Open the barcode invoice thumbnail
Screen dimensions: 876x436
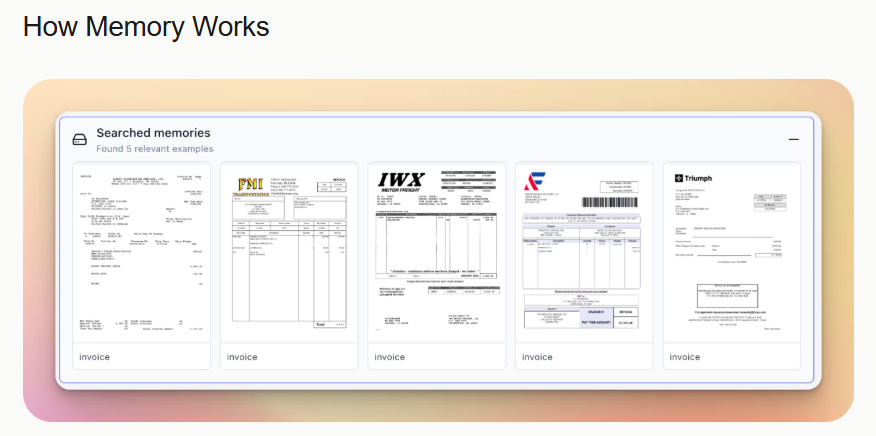click(x=584, y=252)
